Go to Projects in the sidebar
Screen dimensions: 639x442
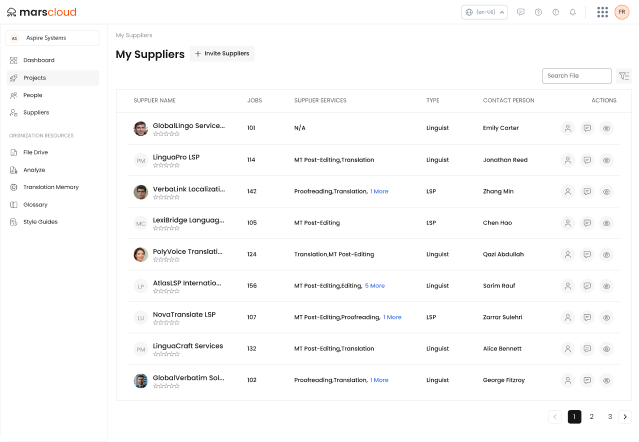tap(35, 77)
